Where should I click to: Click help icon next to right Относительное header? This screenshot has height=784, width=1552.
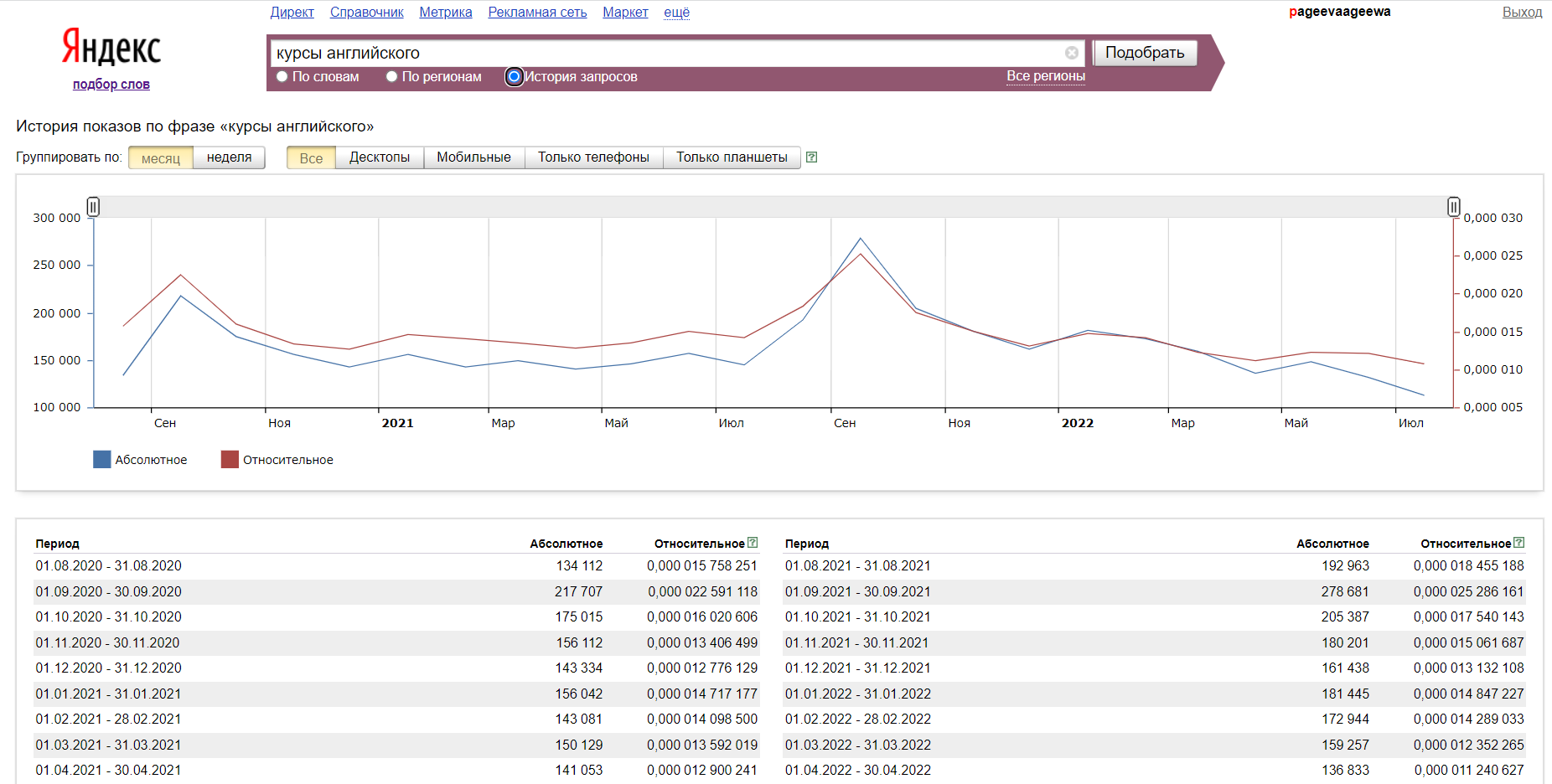click(x=1518, y=543)
